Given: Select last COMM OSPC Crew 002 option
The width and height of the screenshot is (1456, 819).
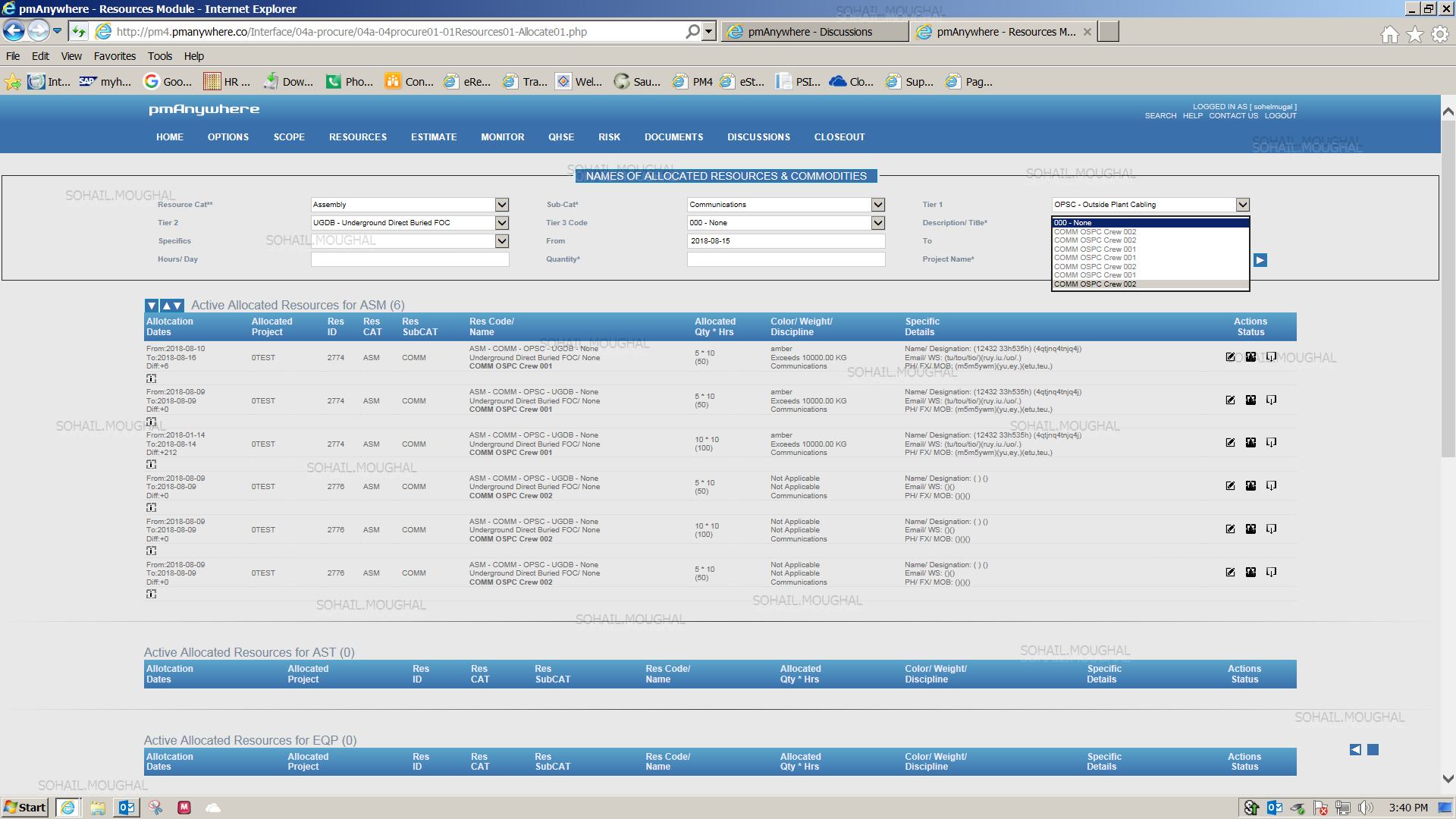Looking at the screenshot, I should [1095, 284].
